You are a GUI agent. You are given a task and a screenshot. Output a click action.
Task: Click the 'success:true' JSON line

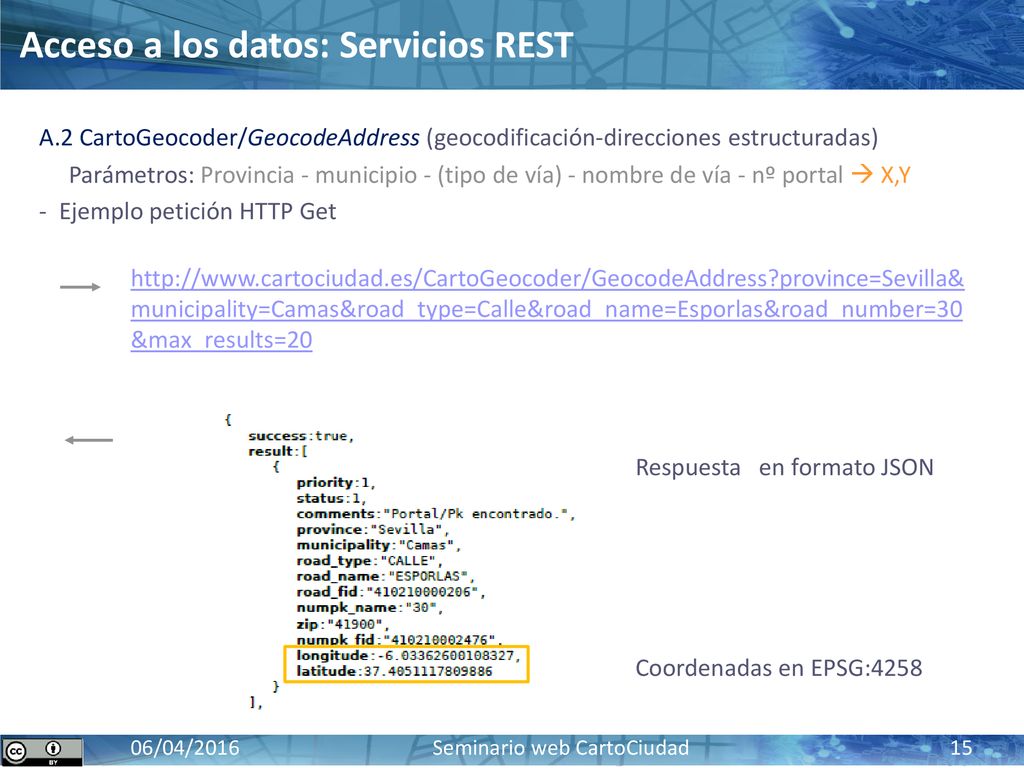click(x=301, y=436)
